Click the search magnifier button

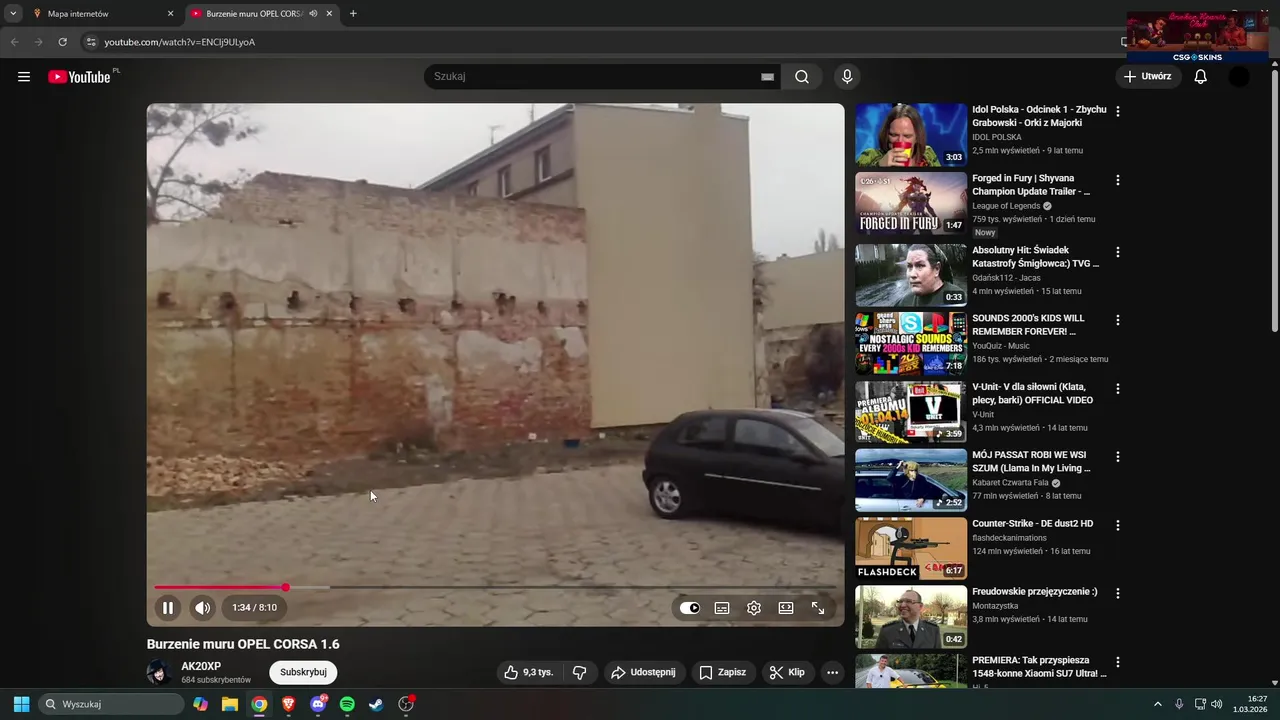802,77
